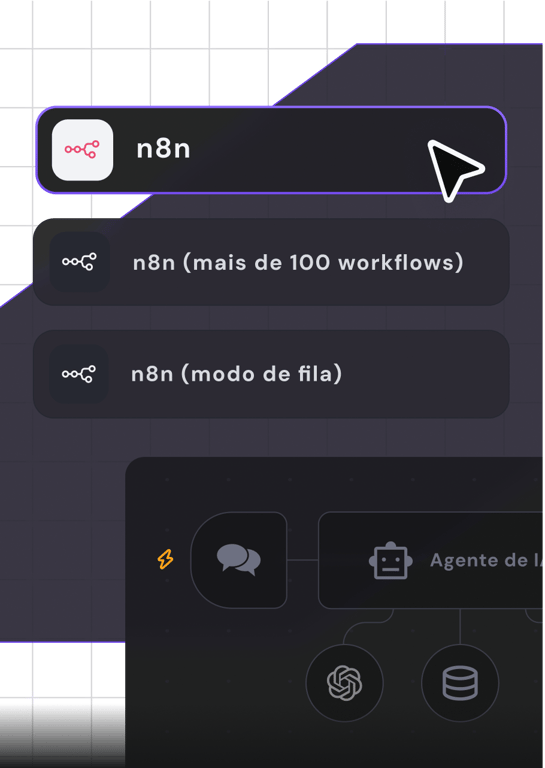Open the OpenAI logo node
This screenshot has height=768, width=545.
pyautogui.click(x=345, y=683)
